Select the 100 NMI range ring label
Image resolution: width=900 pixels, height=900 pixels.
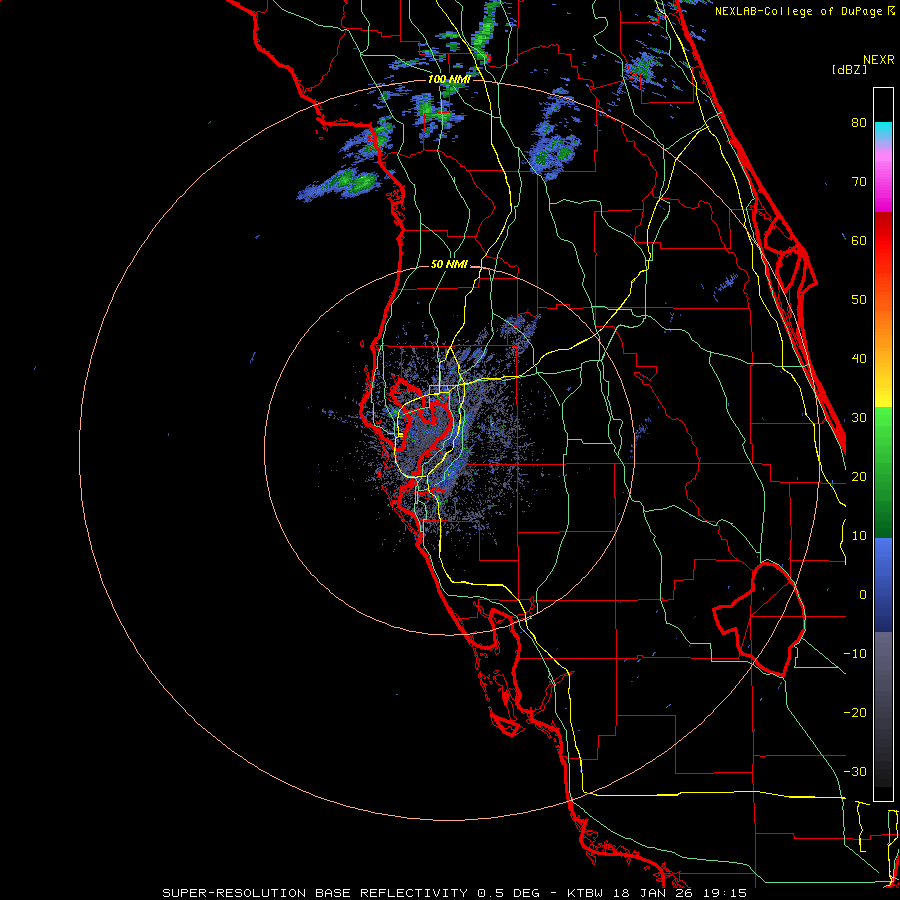[x=449, y=79]
